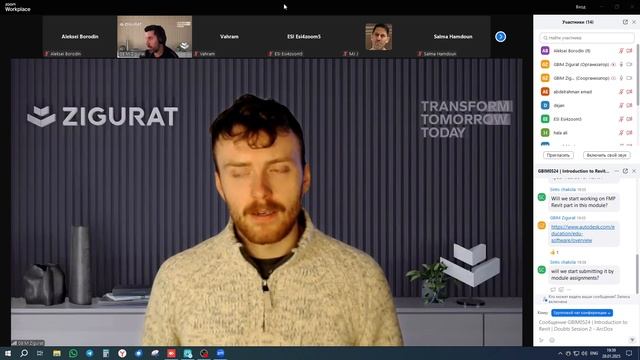This screenshot has width=640, height=360.
Task: Select ESI Esi4zoom5 video tile
Action: point(304,37)
